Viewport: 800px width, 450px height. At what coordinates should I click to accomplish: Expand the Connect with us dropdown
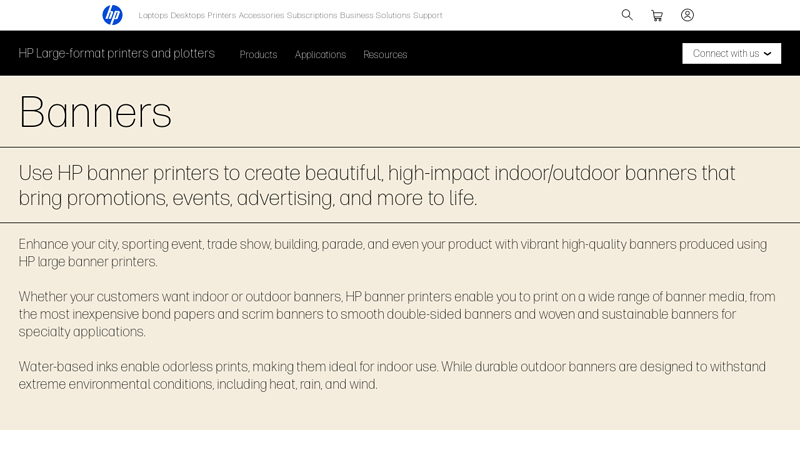point(732,54)
